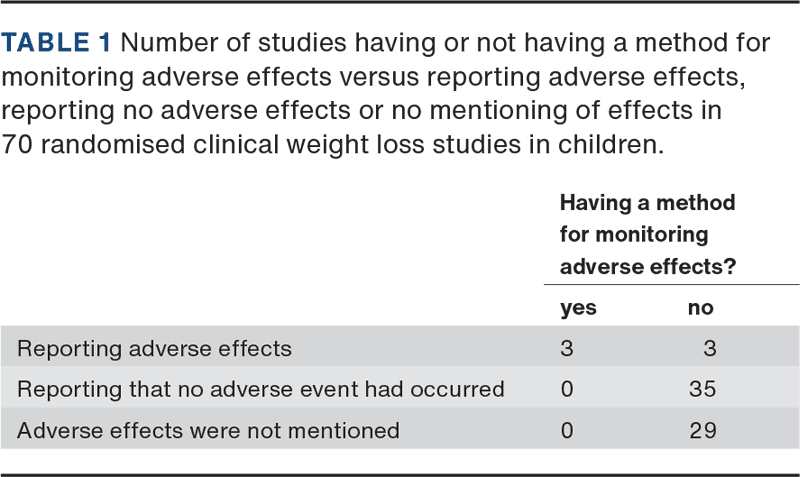Click "Having a method" header line
Viewport: 800px width, 477px height.
point(647,203)
